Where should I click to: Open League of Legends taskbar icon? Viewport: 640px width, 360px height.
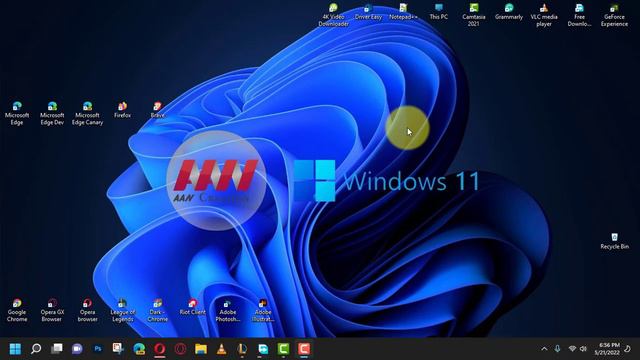[242, 349]
